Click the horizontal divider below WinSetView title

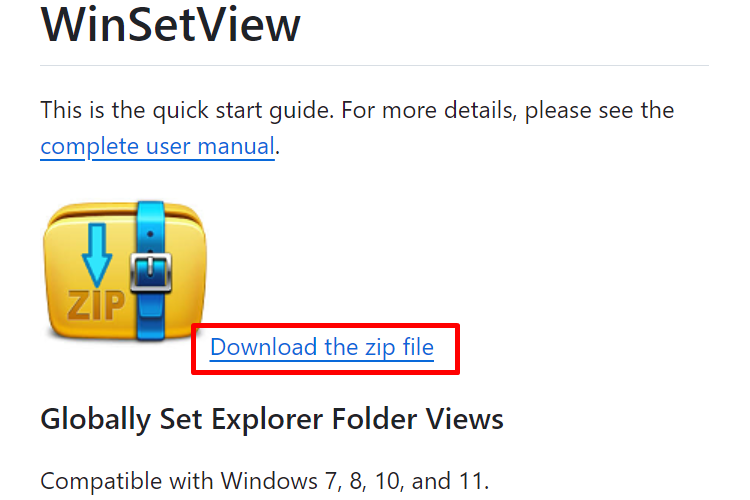click(375, 66)
